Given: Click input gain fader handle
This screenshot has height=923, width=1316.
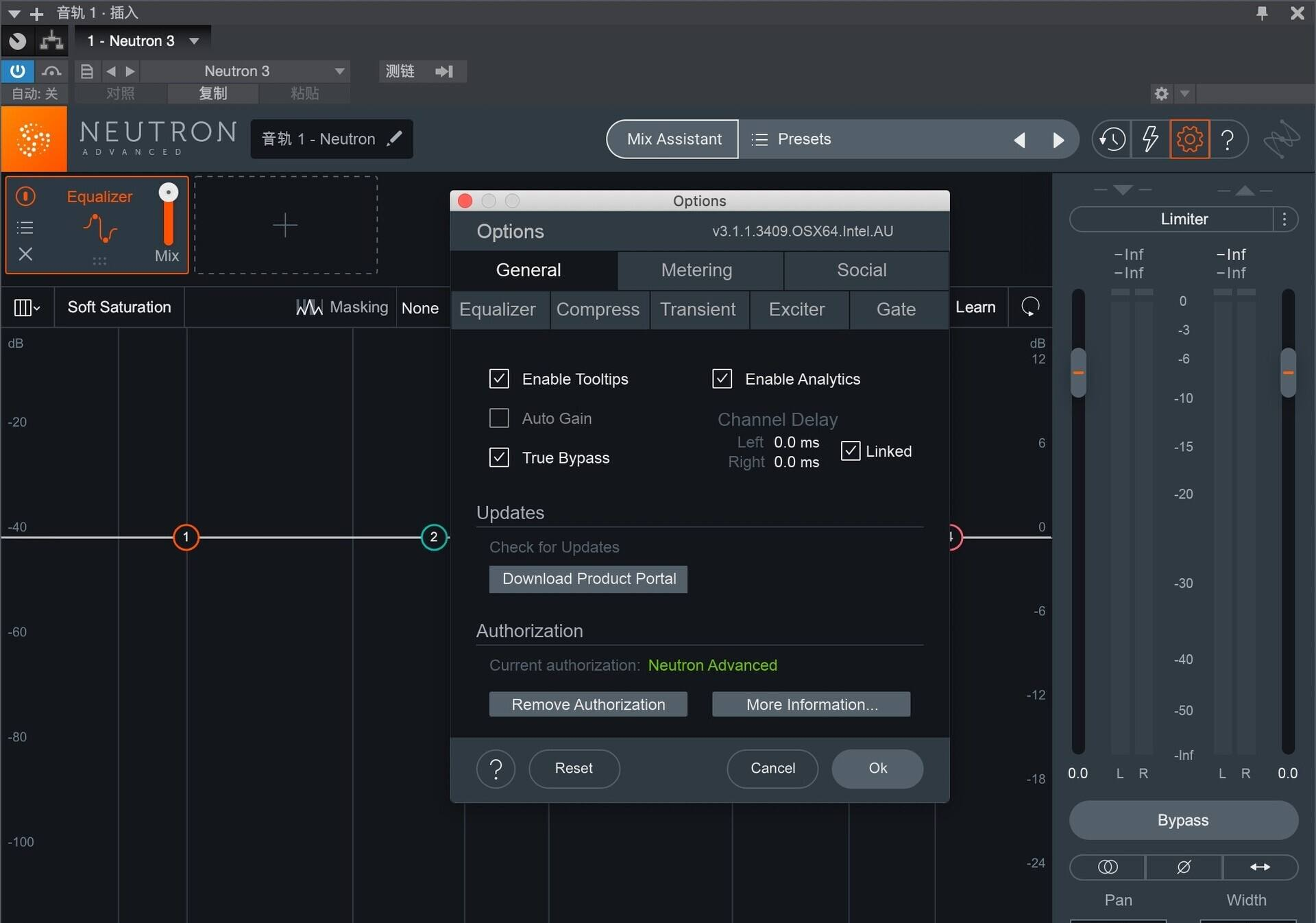Looking at the screenshot, I should point(1078,372).
